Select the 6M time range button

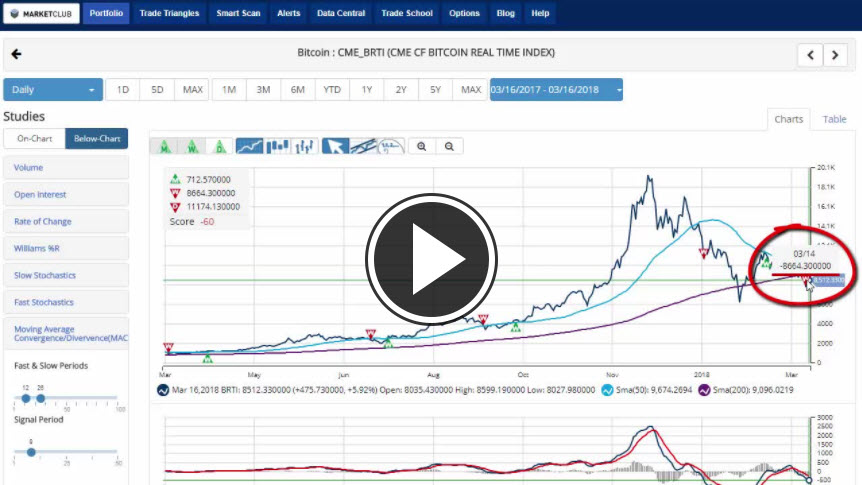tap(298, 90)
